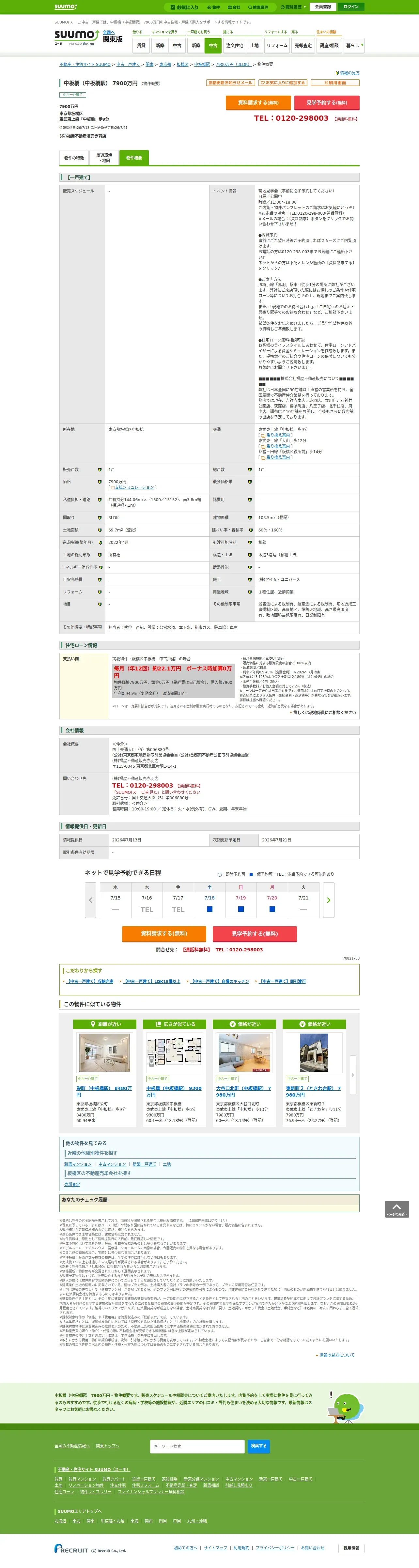The image size is (419, 1568).
Task: Open the プライバシーポリシー footer link
Action: (x=275, y=1548)
